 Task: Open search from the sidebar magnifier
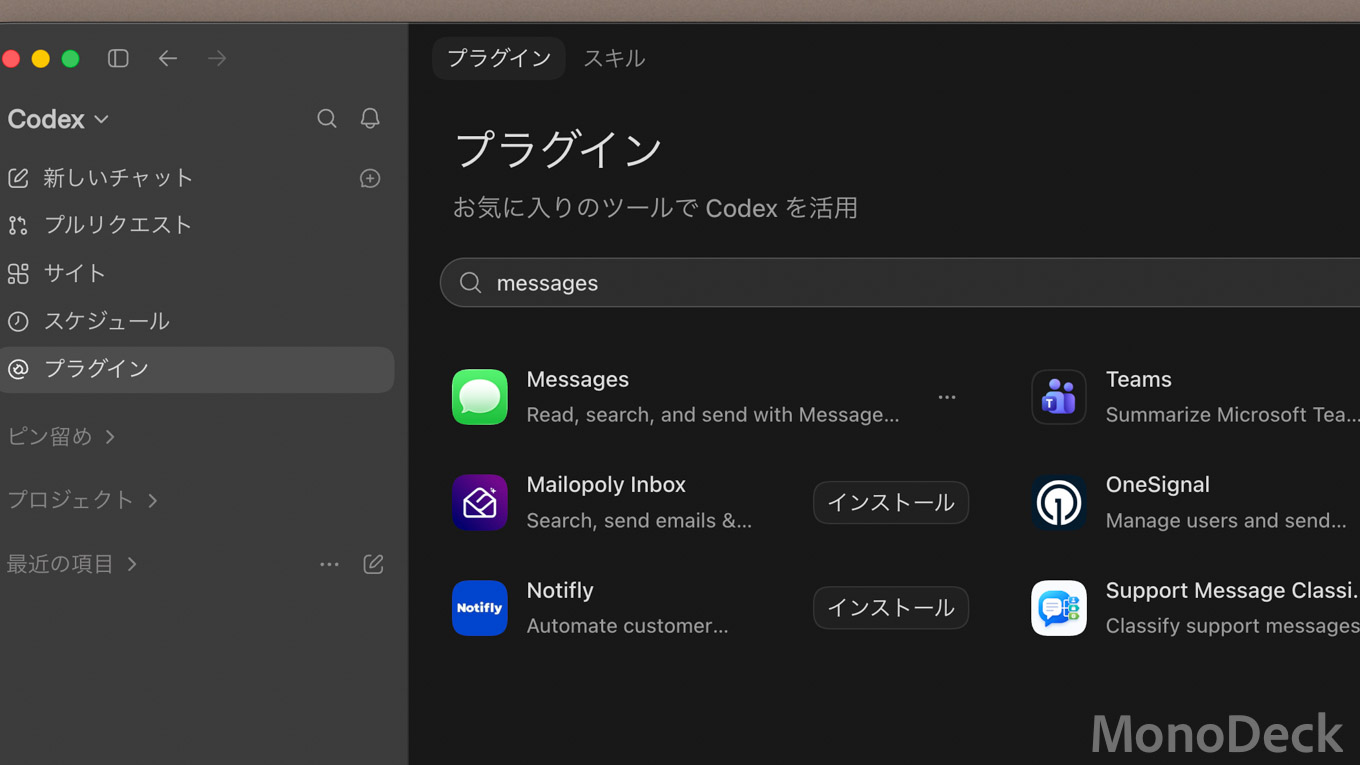(327, 118)
